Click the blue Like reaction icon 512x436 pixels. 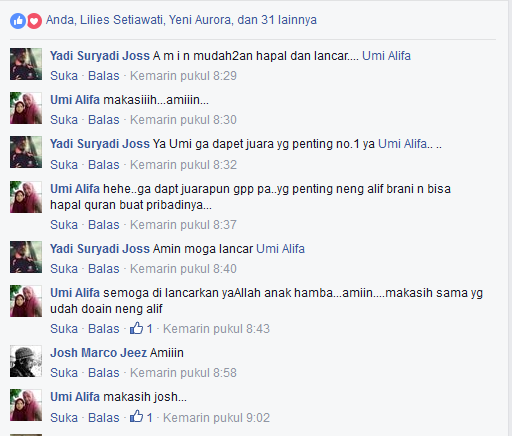pyautogui.click(x=18, y=21)
